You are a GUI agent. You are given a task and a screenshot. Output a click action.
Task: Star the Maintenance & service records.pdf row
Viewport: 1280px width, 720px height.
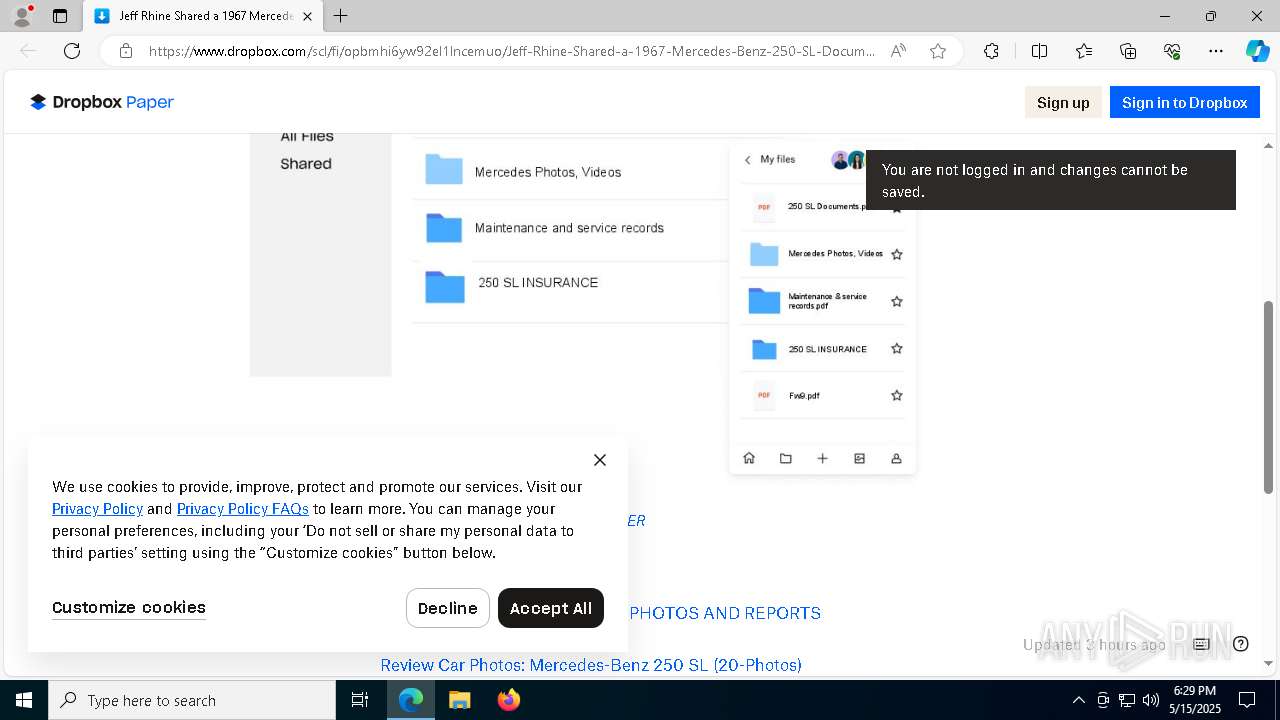click(897, 301)
